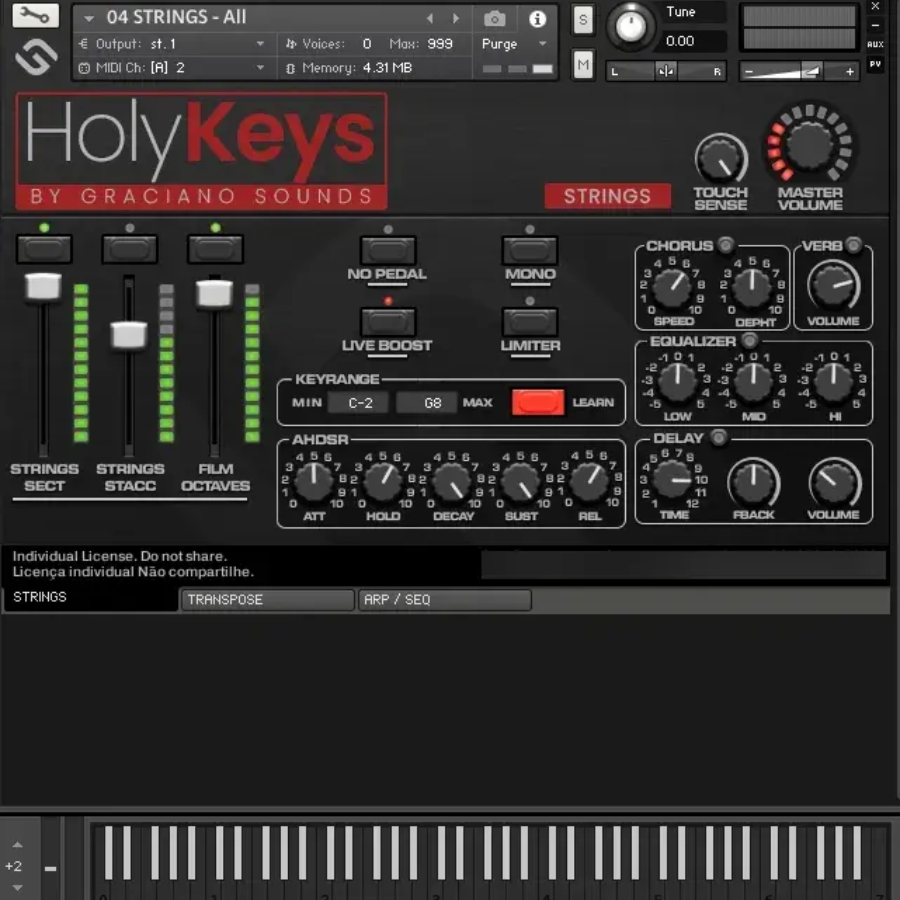
Task: Click the Max voices value 999
Action: pyautogui.click(x=440, y=44)
